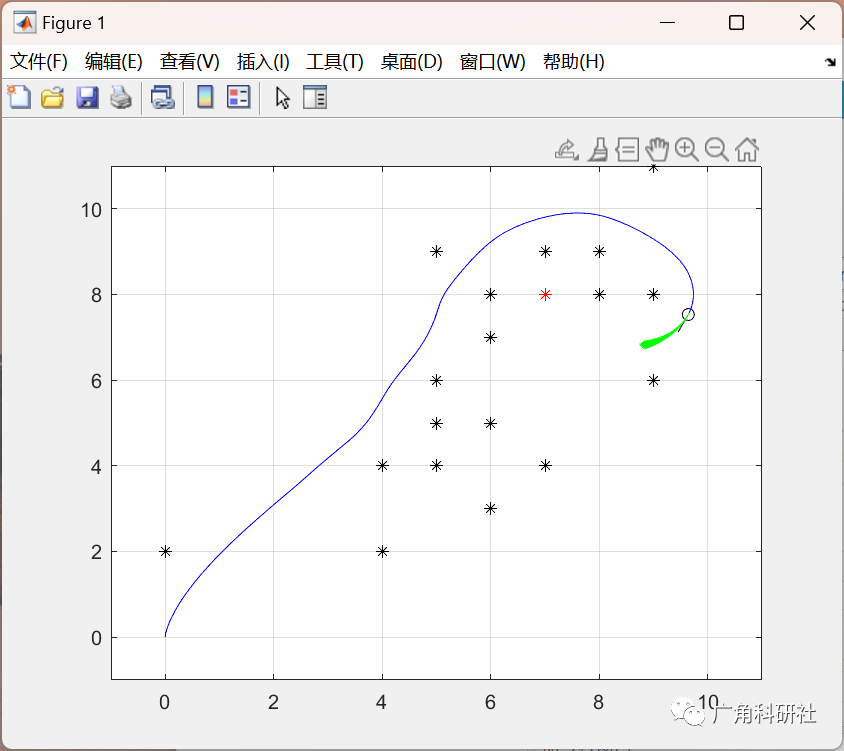Activate the Zoom Out tool
Image resolution: width=844 pixels, height=751 pixels.
tap(716, 150)
